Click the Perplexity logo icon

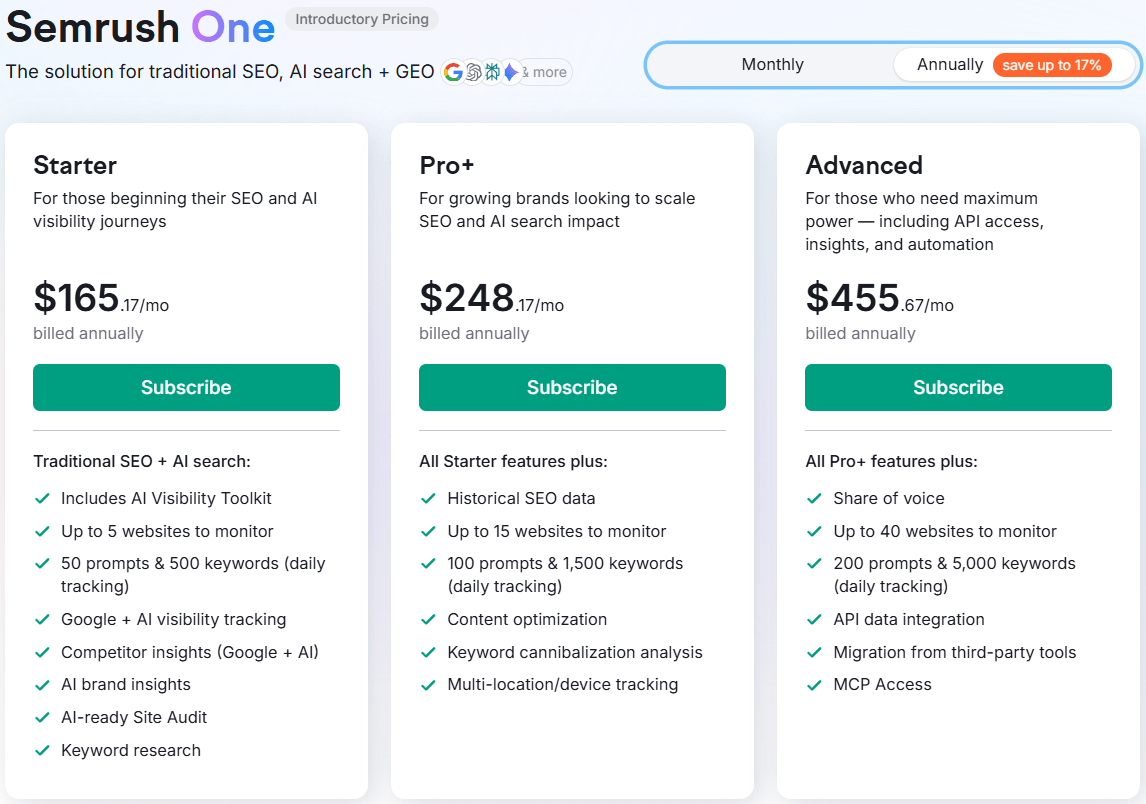tap(491, 72)
